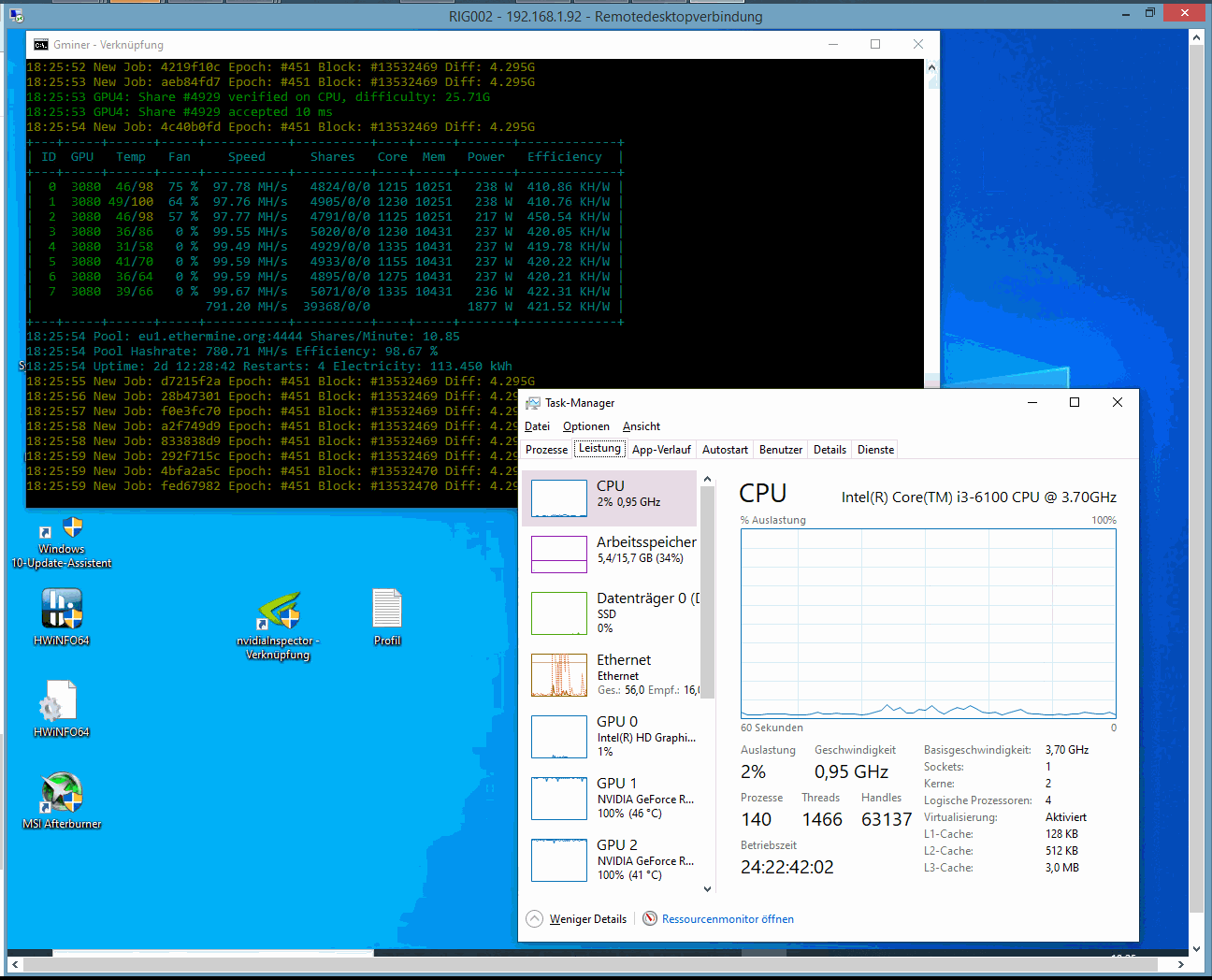The width and height of the screenshot is (1212, 980).
Task: Open the Ressourcenmonitor öffnen link
Action: (x=728, y=919)
